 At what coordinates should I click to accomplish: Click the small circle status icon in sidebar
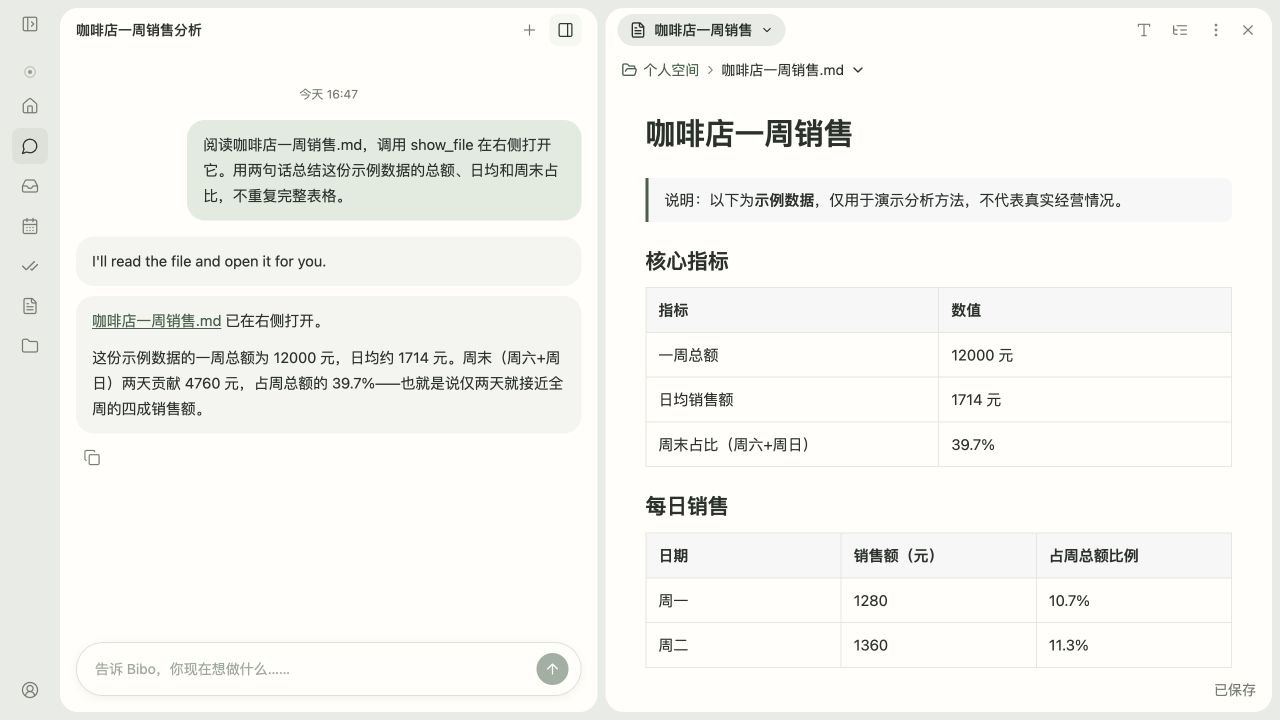30,72
